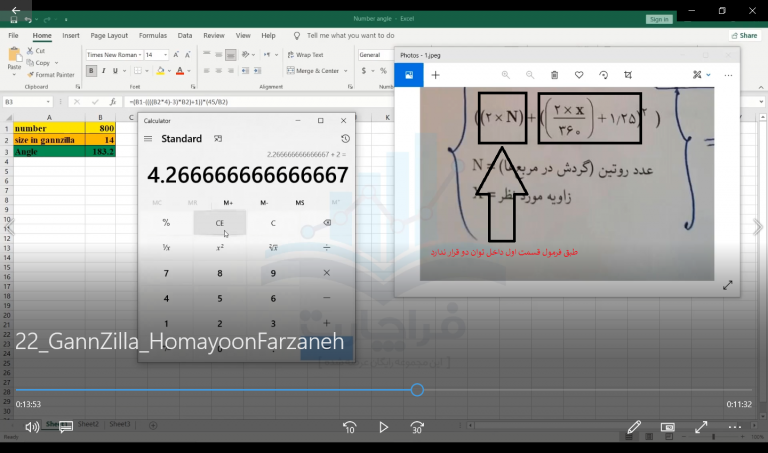
Task: Open font color dropdown arrow
Action: pos(189,71)
